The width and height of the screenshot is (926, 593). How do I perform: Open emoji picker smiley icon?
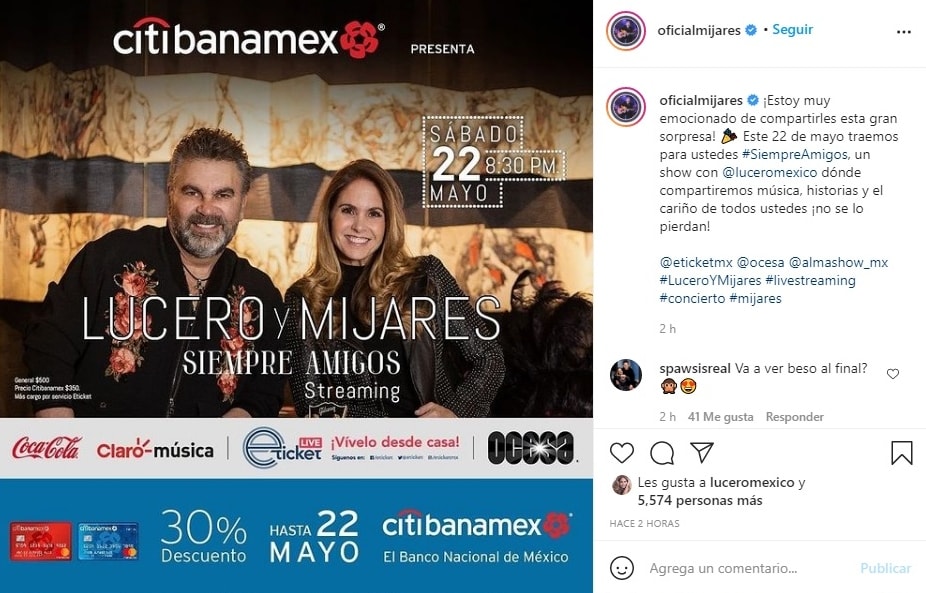[x=622, y=568]
